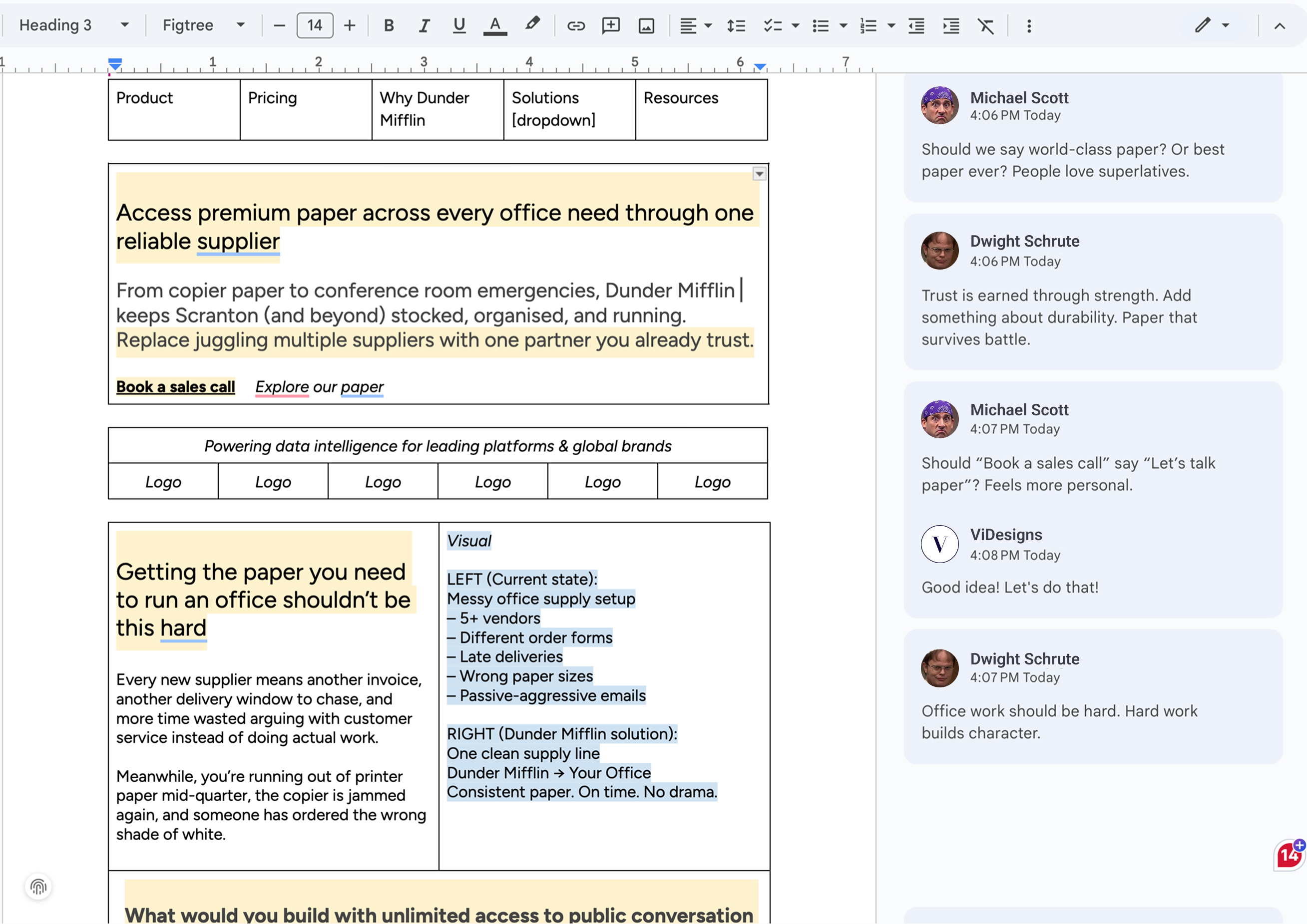The height and width of the screenshot is (924, 1307).
Task: Click the add comment icon
Action: 611,25
